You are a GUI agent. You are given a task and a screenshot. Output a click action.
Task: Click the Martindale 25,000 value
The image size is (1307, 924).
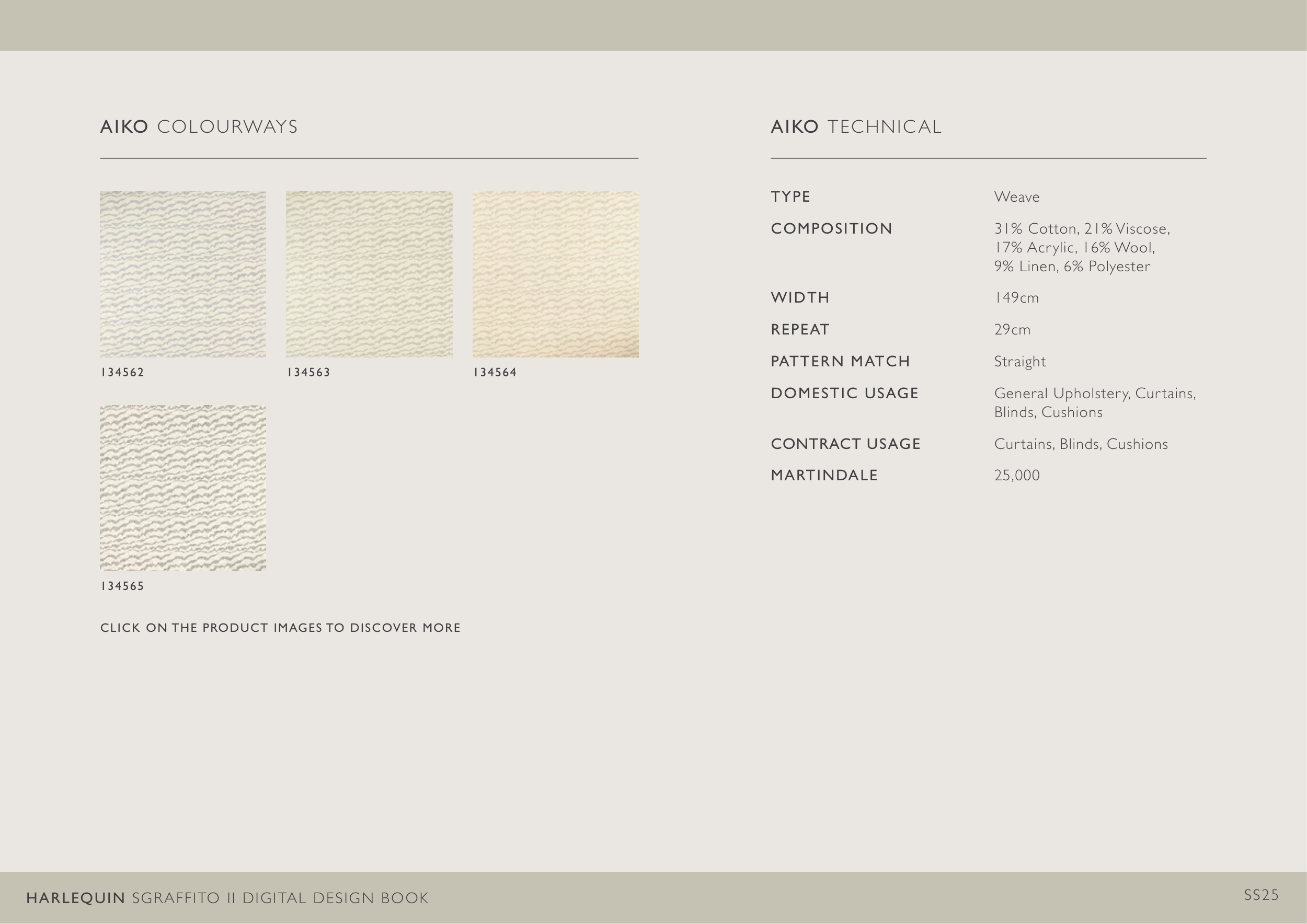tap(1017, 475)
